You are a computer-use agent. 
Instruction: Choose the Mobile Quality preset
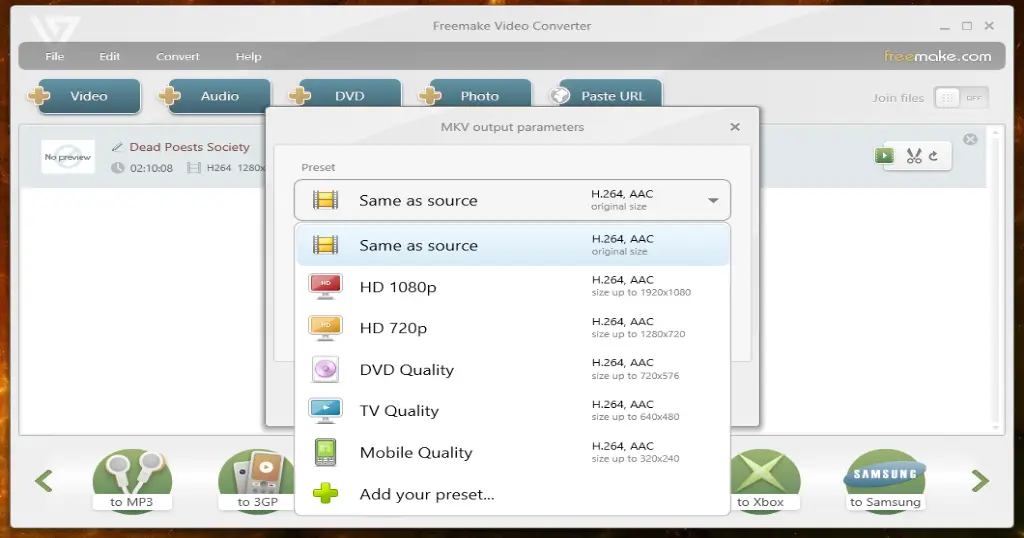click(x=513, y=452)
